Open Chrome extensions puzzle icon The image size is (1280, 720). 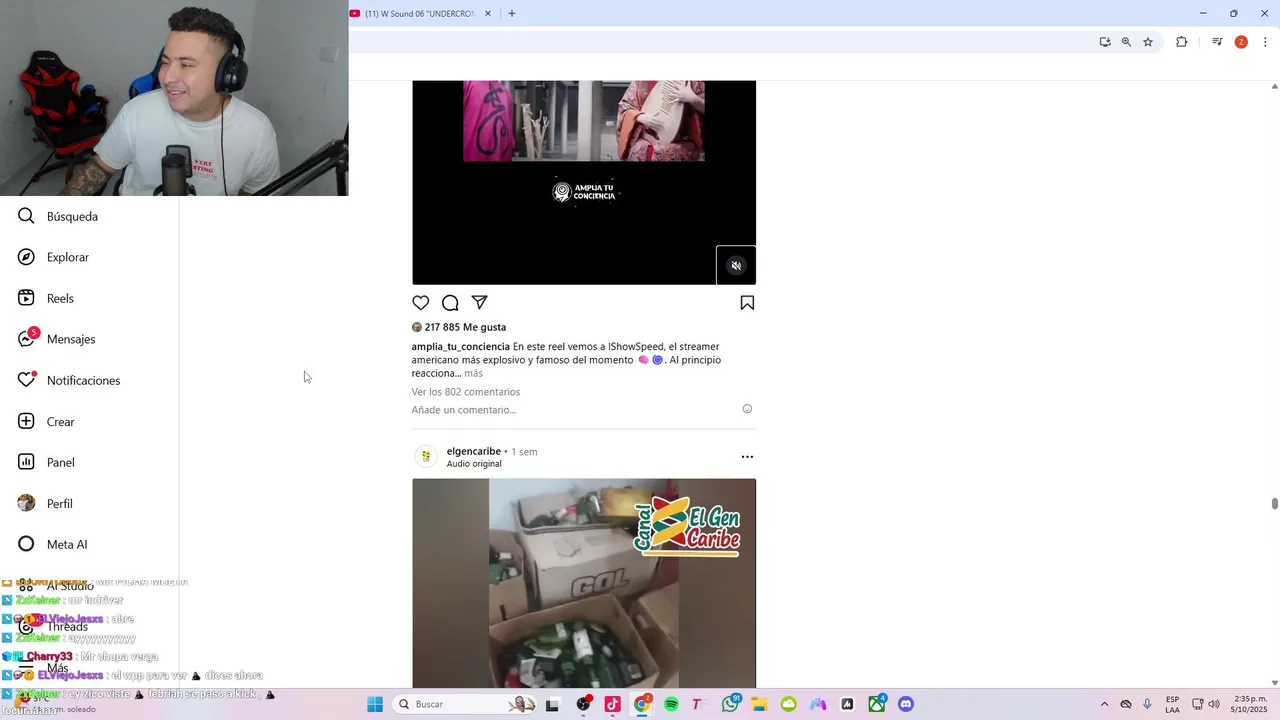click(x=1181, y=42)
